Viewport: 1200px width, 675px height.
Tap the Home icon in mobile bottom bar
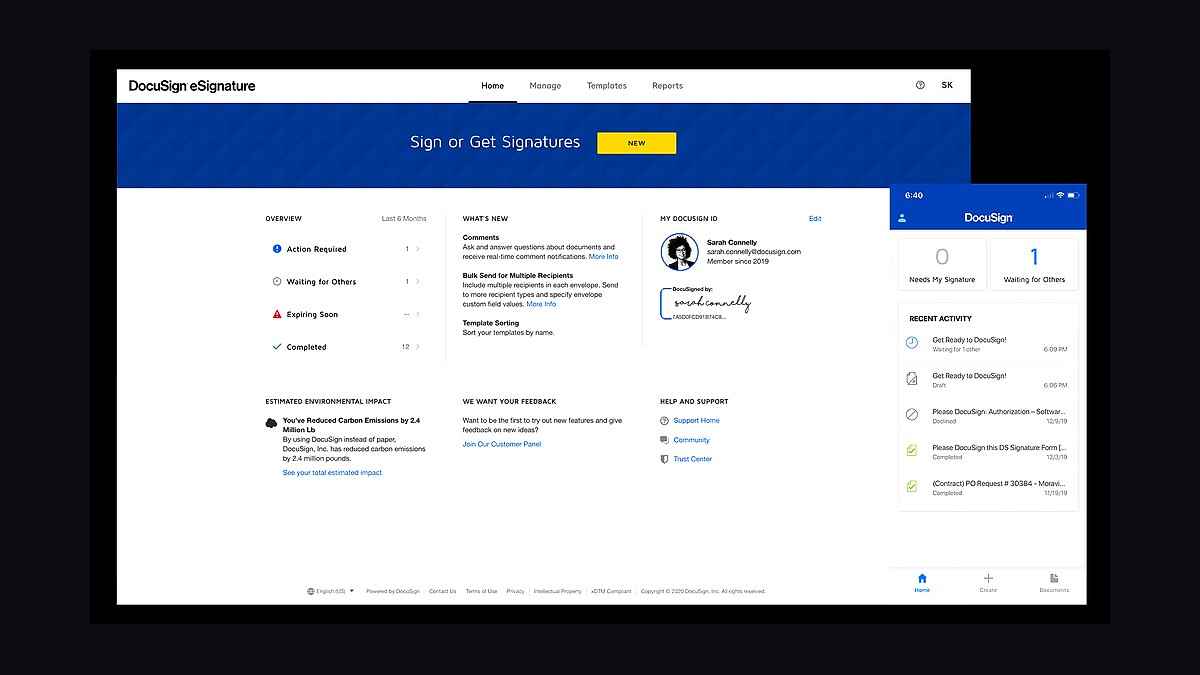click(922, 578)
